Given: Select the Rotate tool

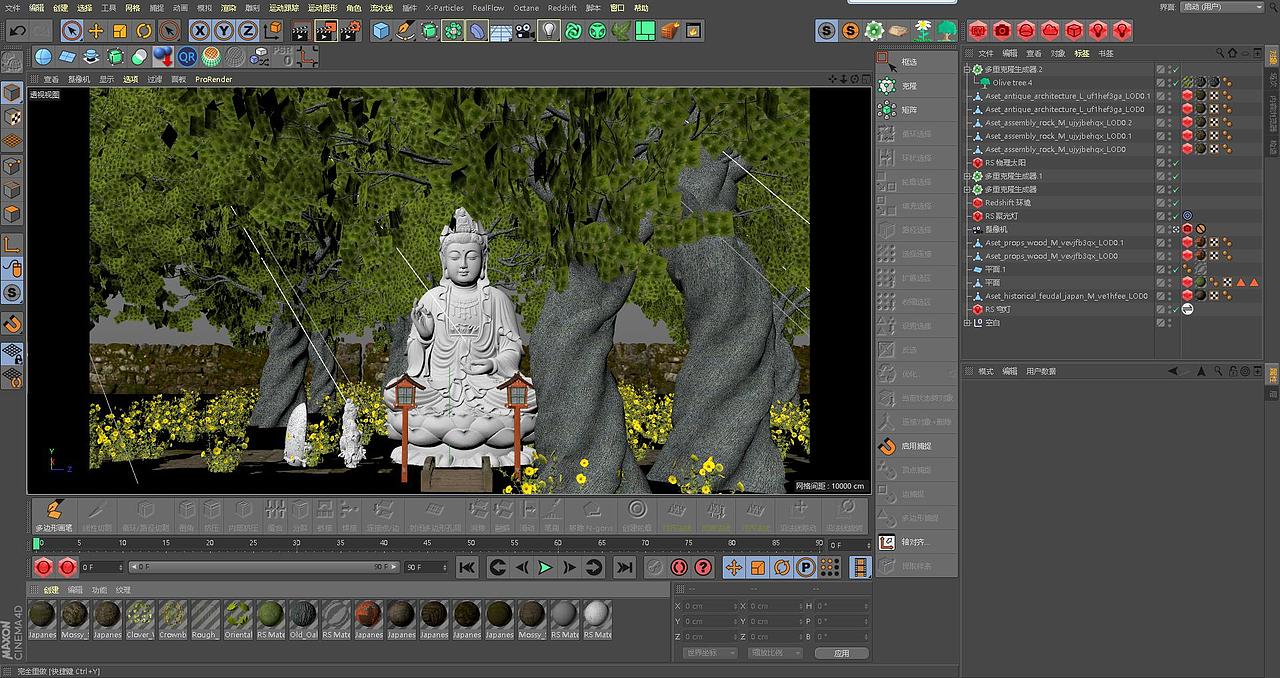Looking at the screenshot, I should click(145, 31).
